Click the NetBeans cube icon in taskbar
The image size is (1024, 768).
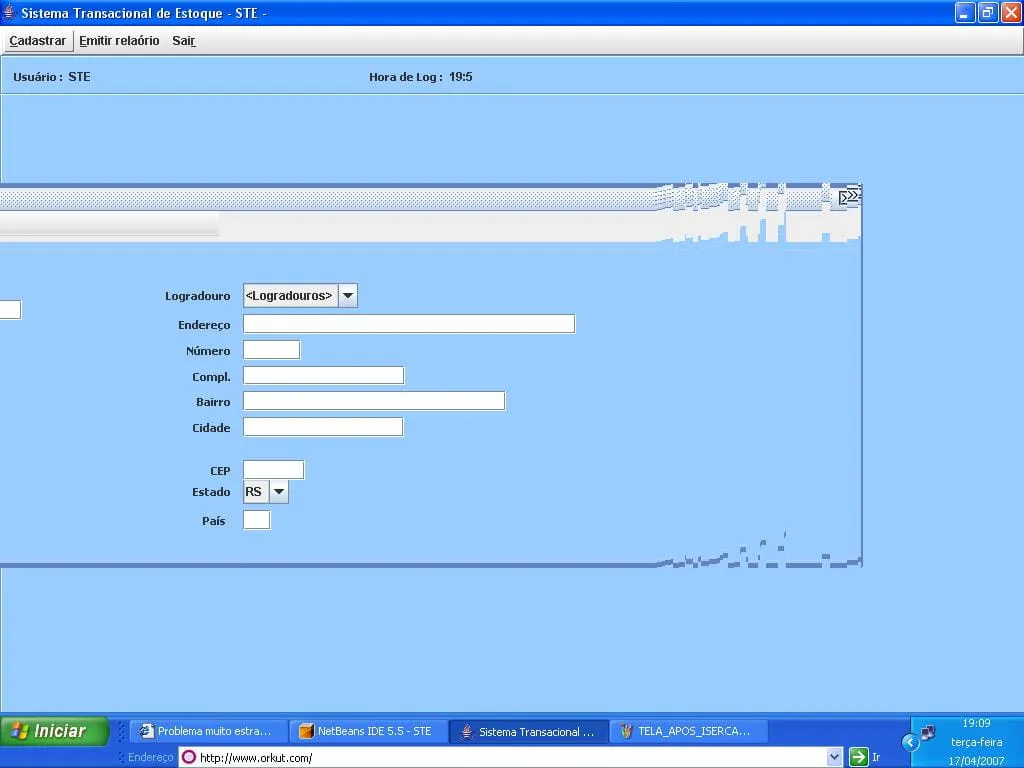click(x=306, y=731)
